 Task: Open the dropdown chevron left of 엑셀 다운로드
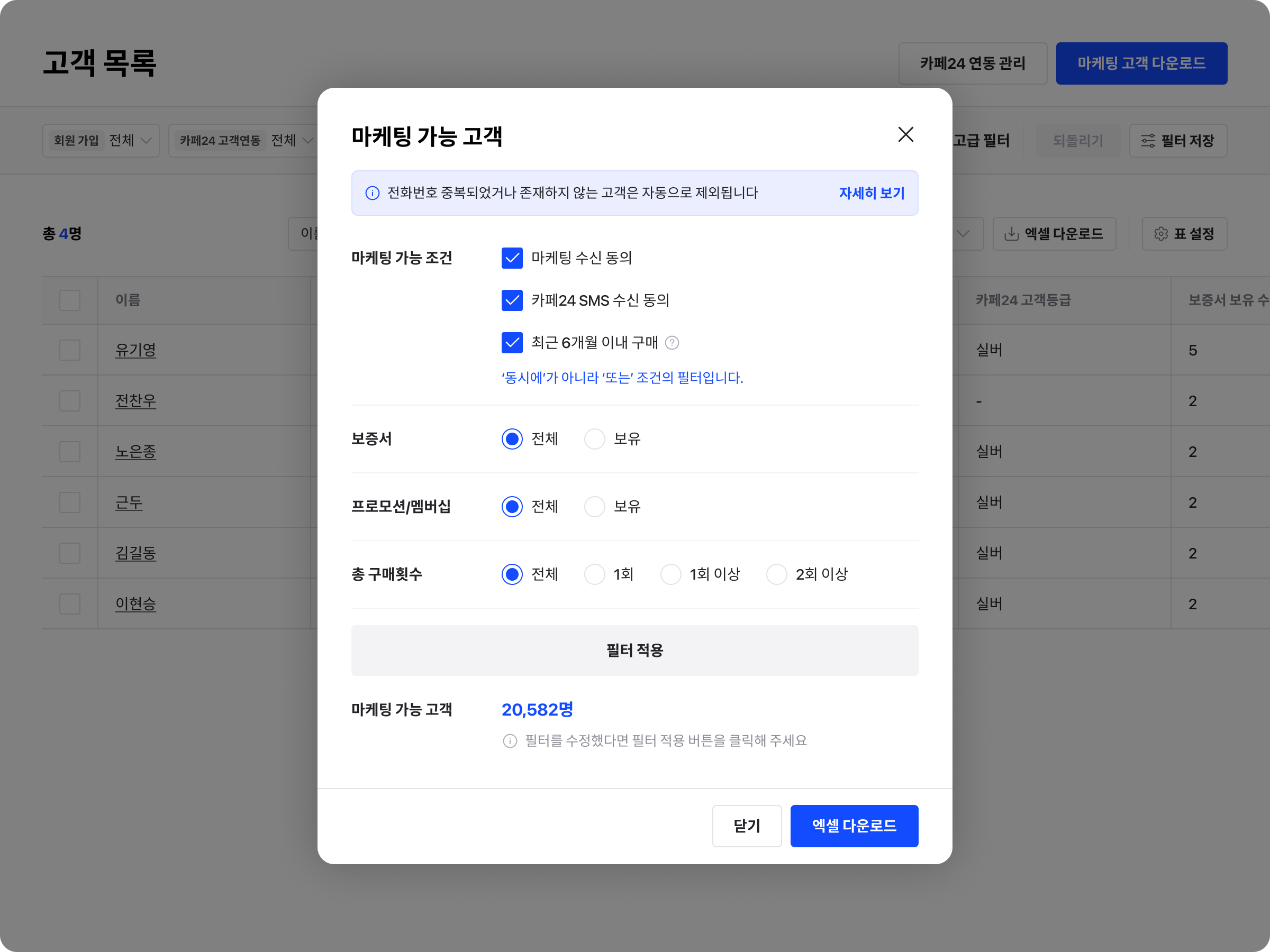[x=964, y=234]
